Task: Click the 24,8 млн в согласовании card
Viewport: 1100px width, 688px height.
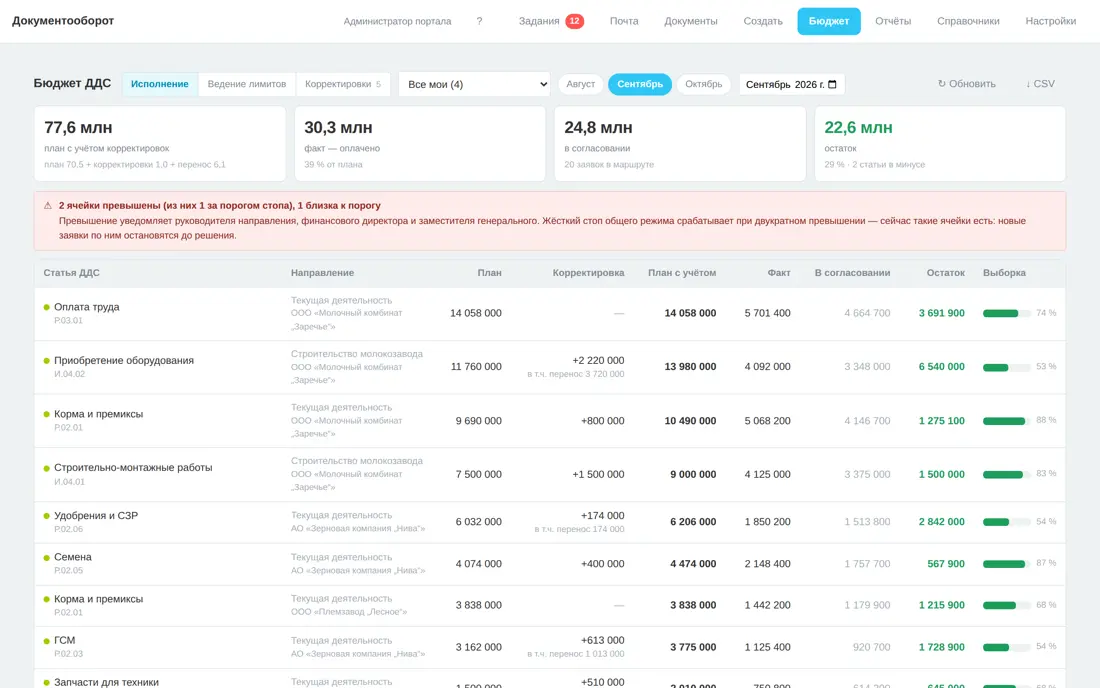Action: [680, 144]
